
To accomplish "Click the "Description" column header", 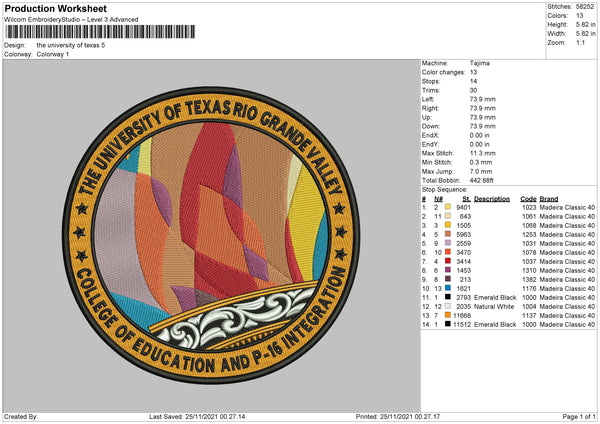I will click(492, 199).
